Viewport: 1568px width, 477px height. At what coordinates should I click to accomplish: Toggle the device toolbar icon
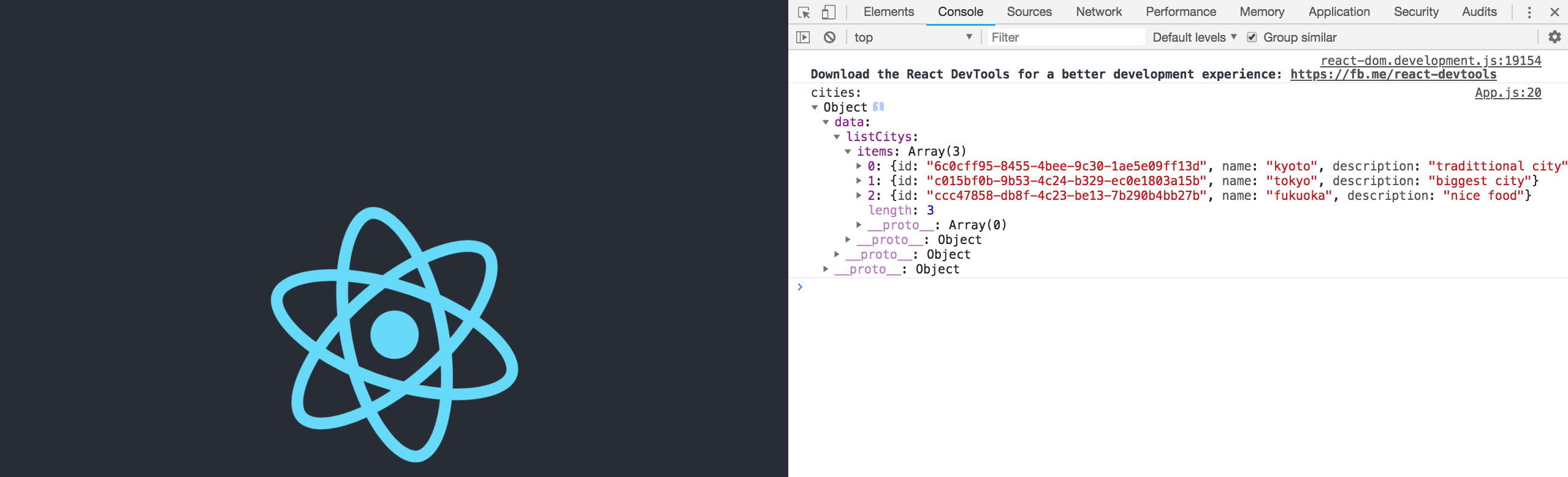[x=829, y=12]
